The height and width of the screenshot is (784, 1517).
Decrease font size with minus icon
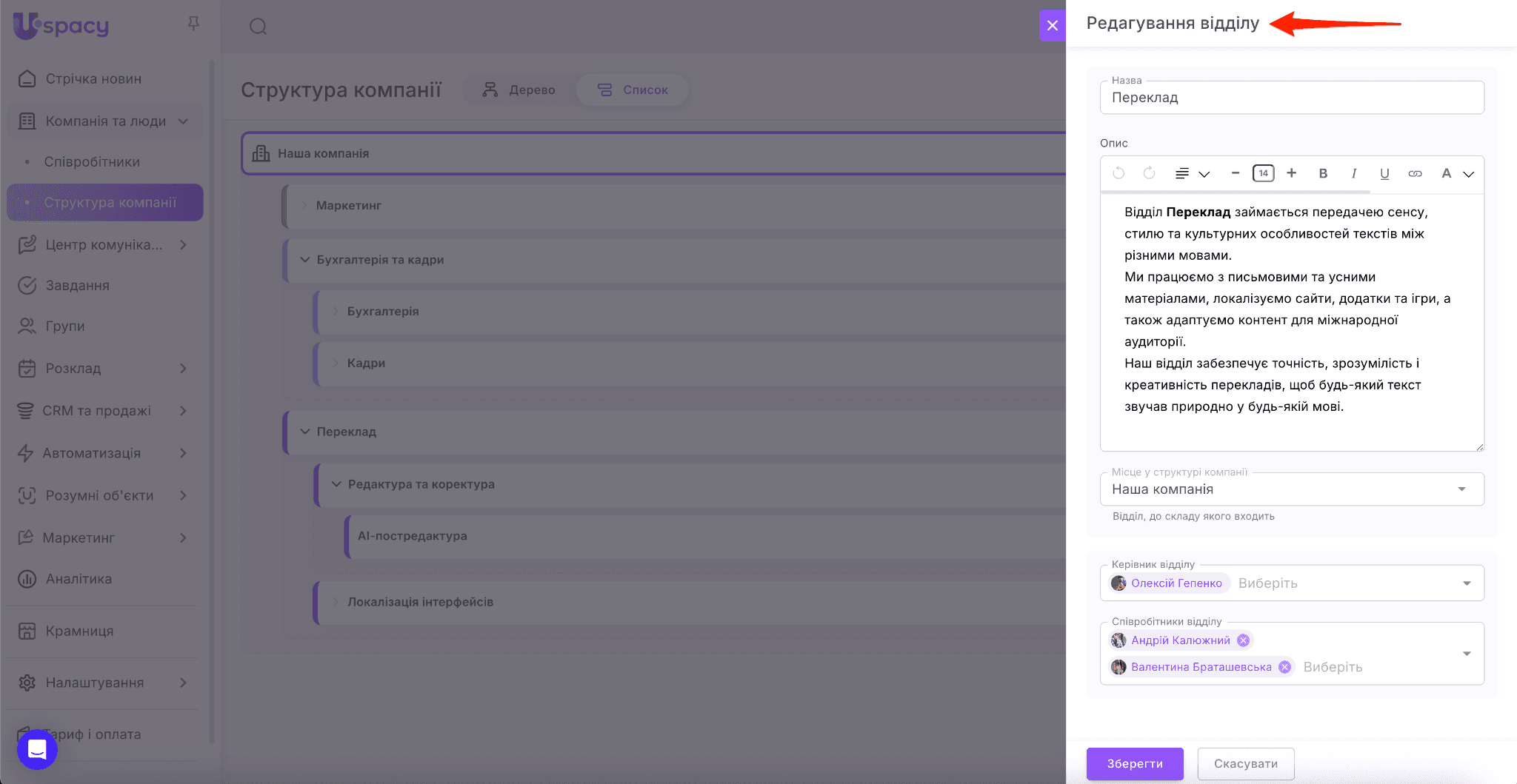click(x=1235, y=173)
